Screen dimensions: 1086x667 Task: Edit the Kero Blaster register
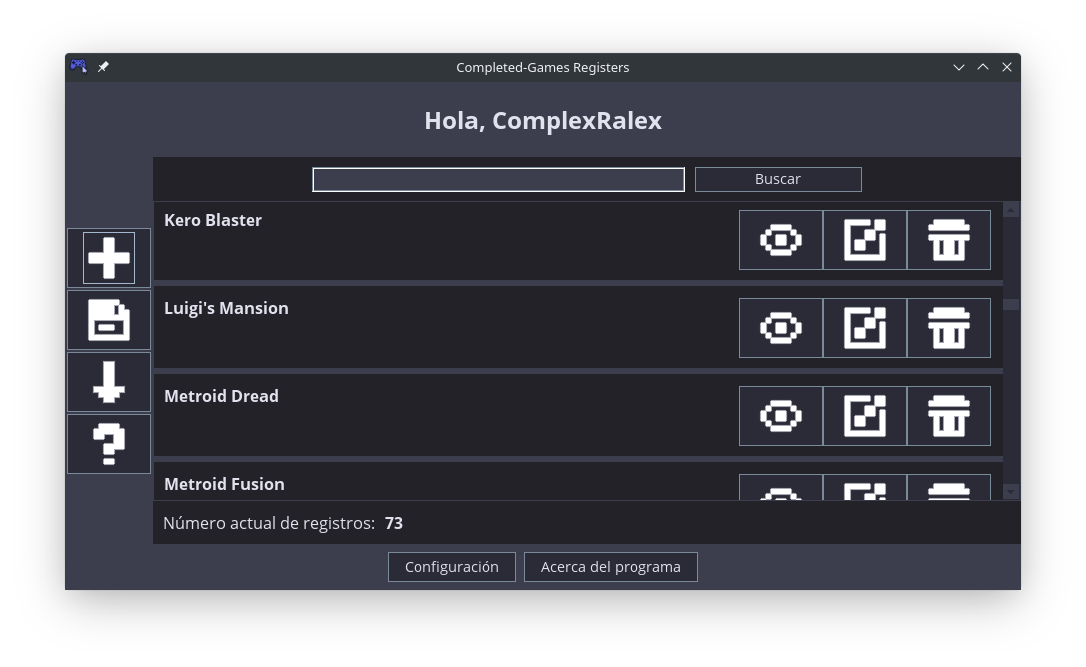point(864,240)
